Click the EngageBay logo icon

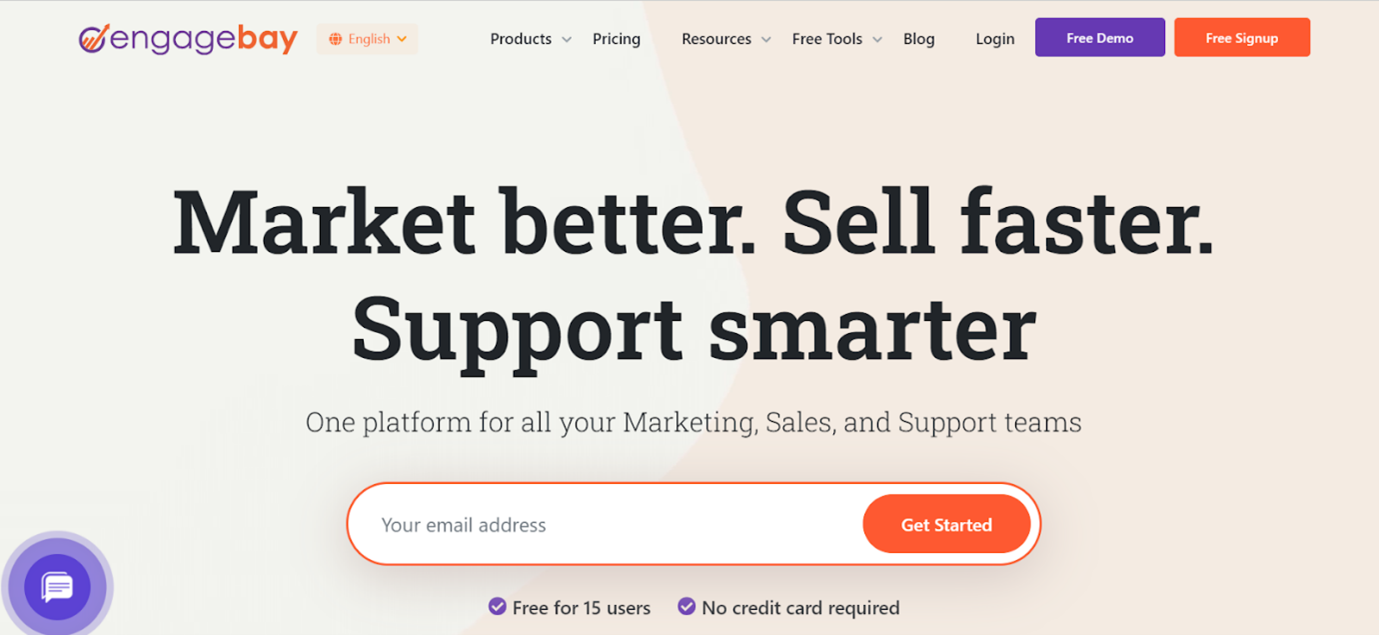[93, 38]
